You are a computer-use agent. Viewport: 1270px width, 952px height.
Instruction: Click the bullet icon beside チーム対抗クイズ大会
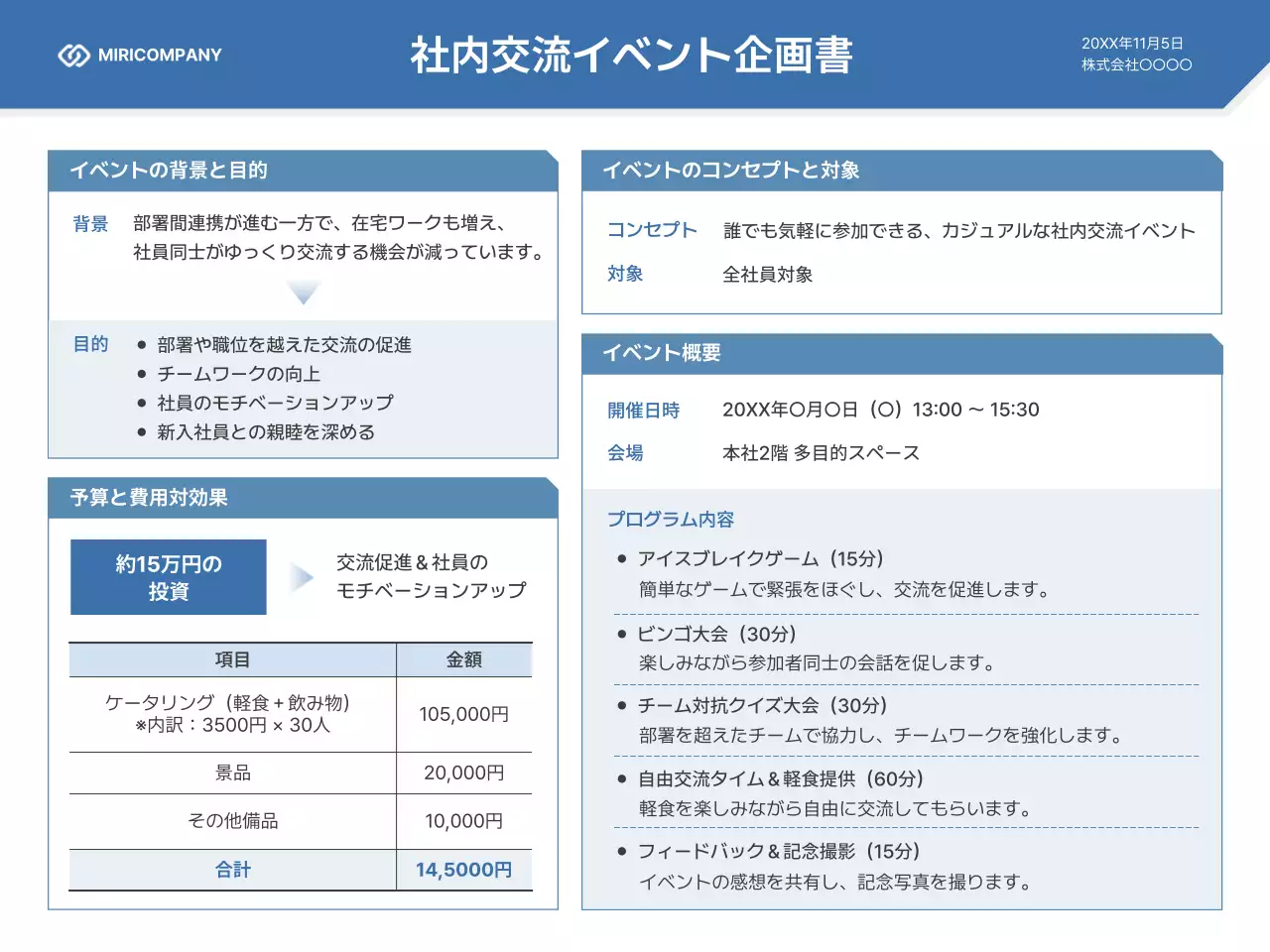point(621,706)
